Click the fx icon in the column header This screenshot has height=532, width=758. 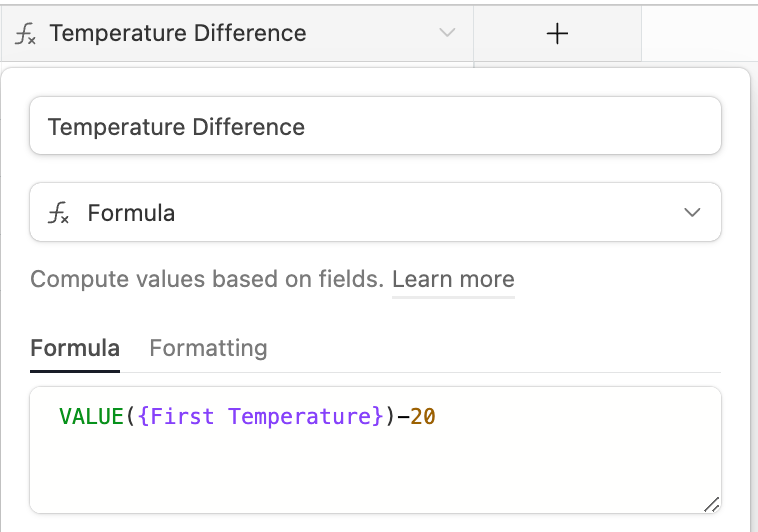point(25,34)
